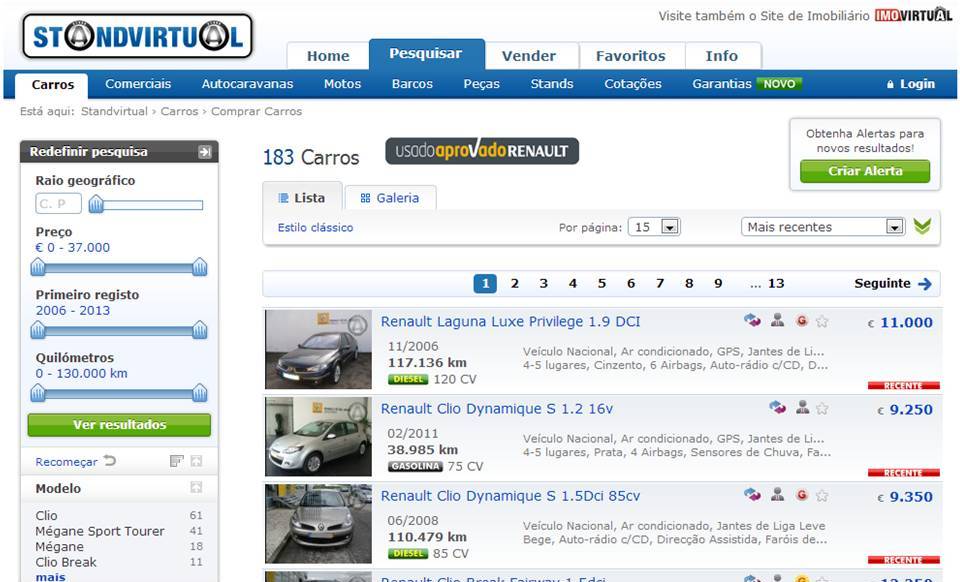Click the dealer icon on Clio 1.5Dci 85cv listing

778,494
